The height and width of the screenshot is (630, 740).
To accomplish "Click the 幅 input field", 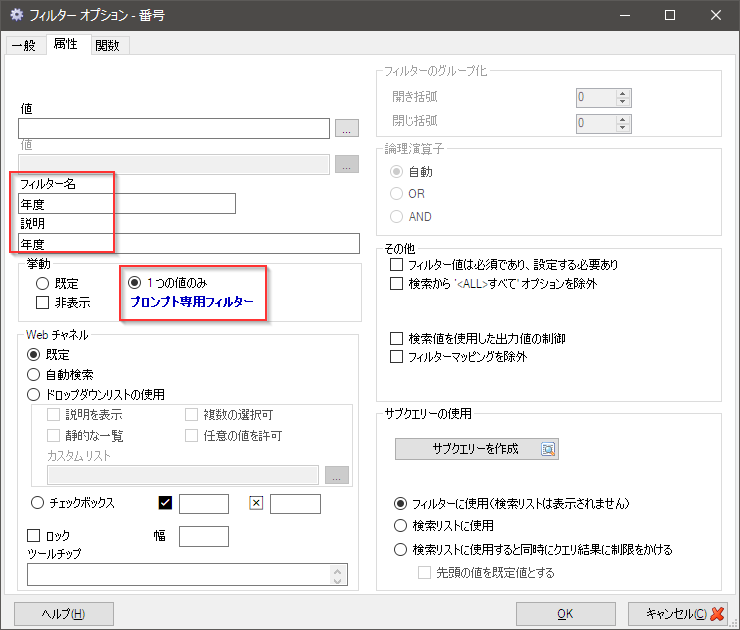I will (204, 537).
